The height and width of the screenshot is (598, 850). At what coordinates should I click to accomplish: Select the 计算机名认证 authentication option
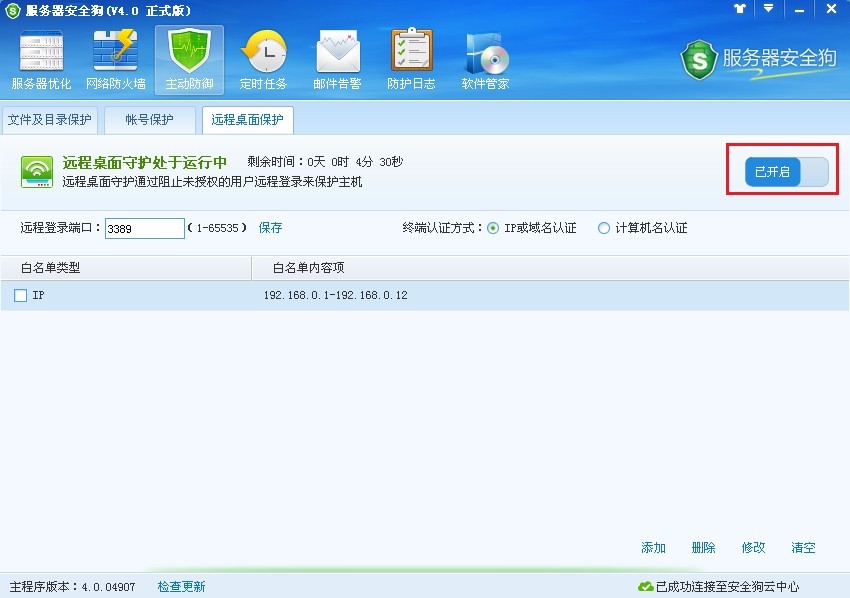[603, 228]
